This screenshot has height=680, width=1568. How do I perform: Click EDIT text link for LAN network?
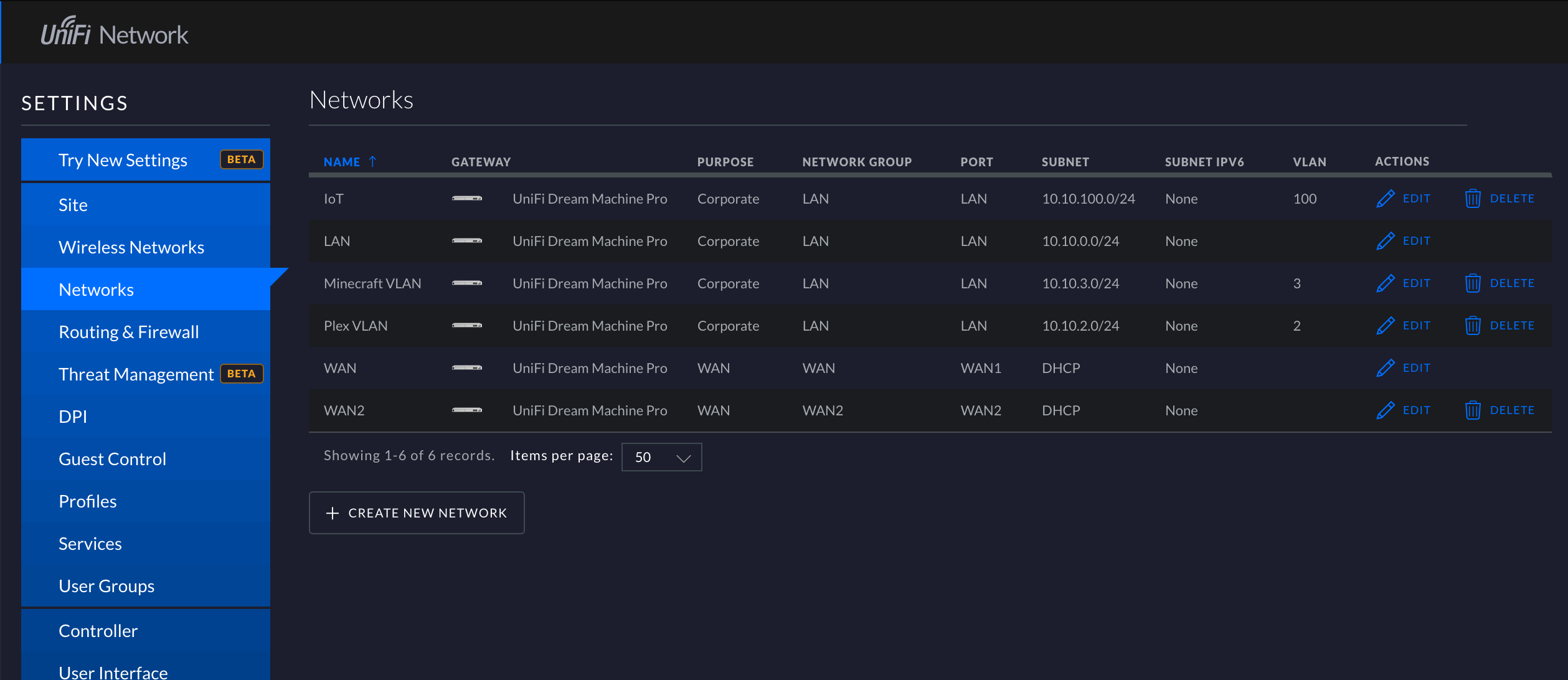click(1417, 241)
